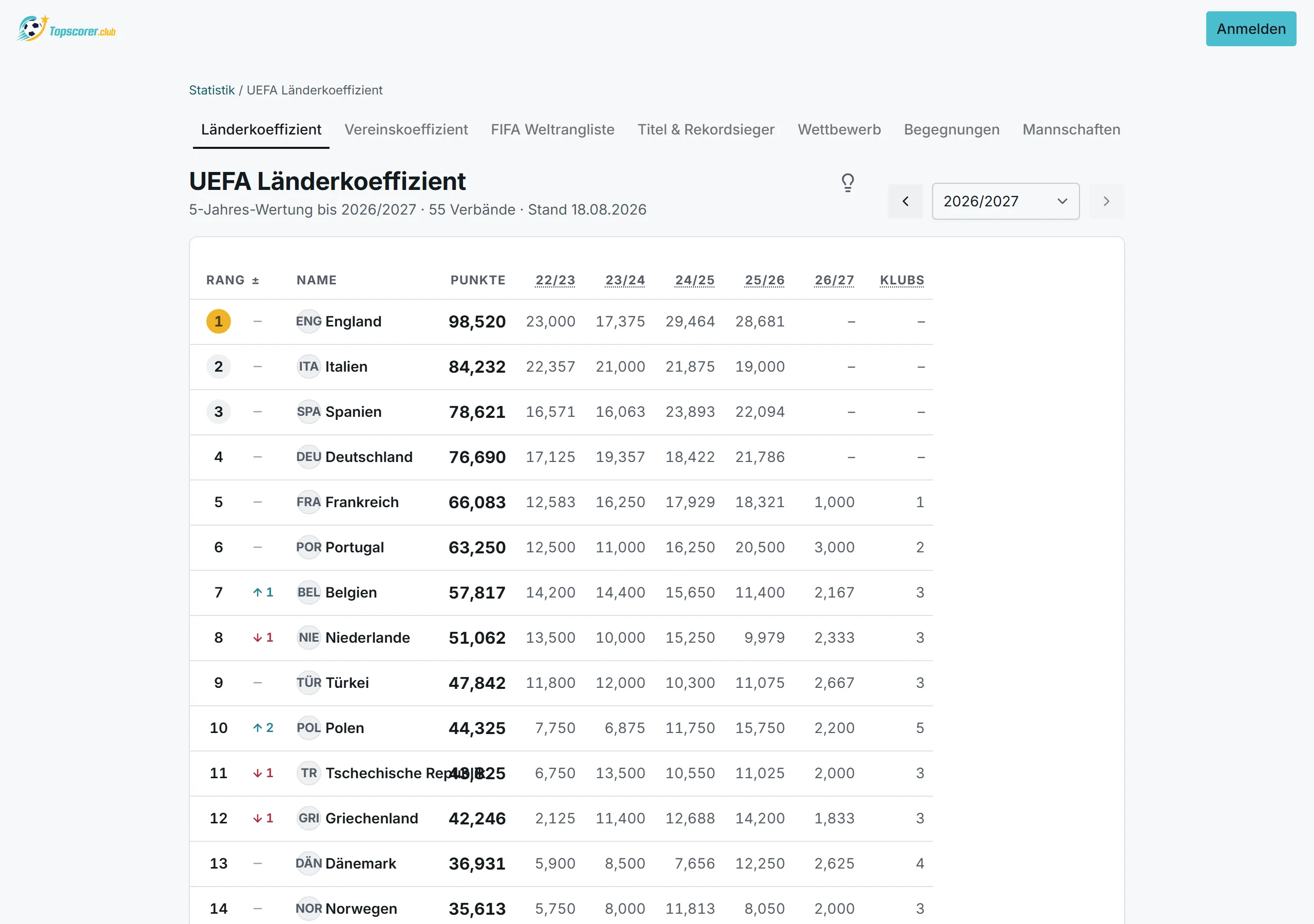Click the NIE country badge
Image resolution: width=1314 pixels, height=924 pixels.
pyautogui.click(x=308, y=638)
